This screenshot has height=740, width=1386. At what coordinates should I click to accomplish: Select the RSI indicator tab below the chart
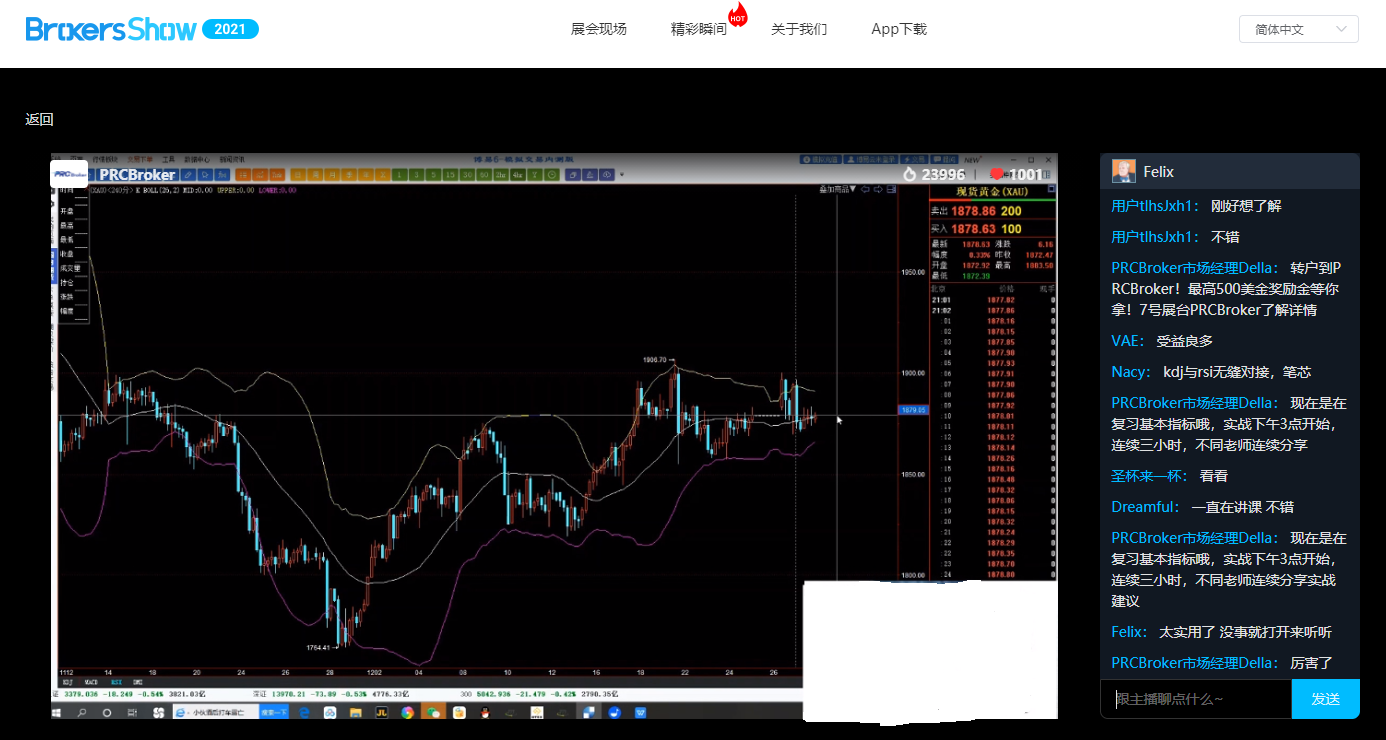(117, 681)
